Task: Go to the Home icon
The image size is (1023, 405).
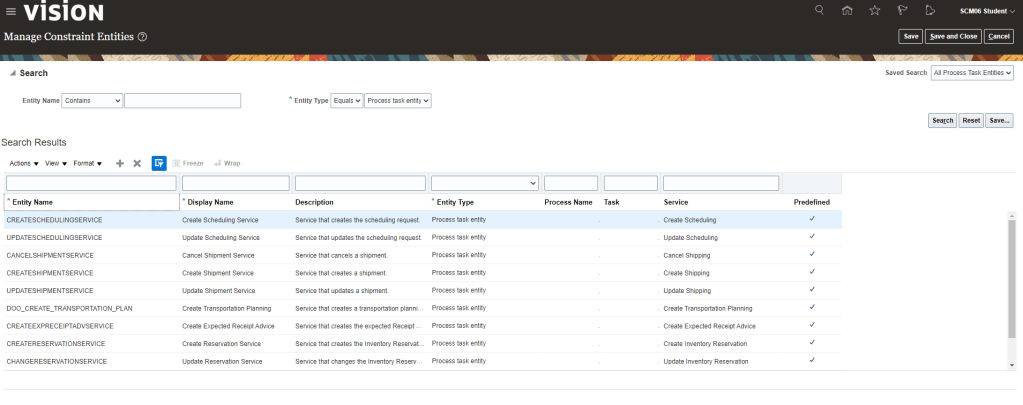Action: (x=847, y=11)
